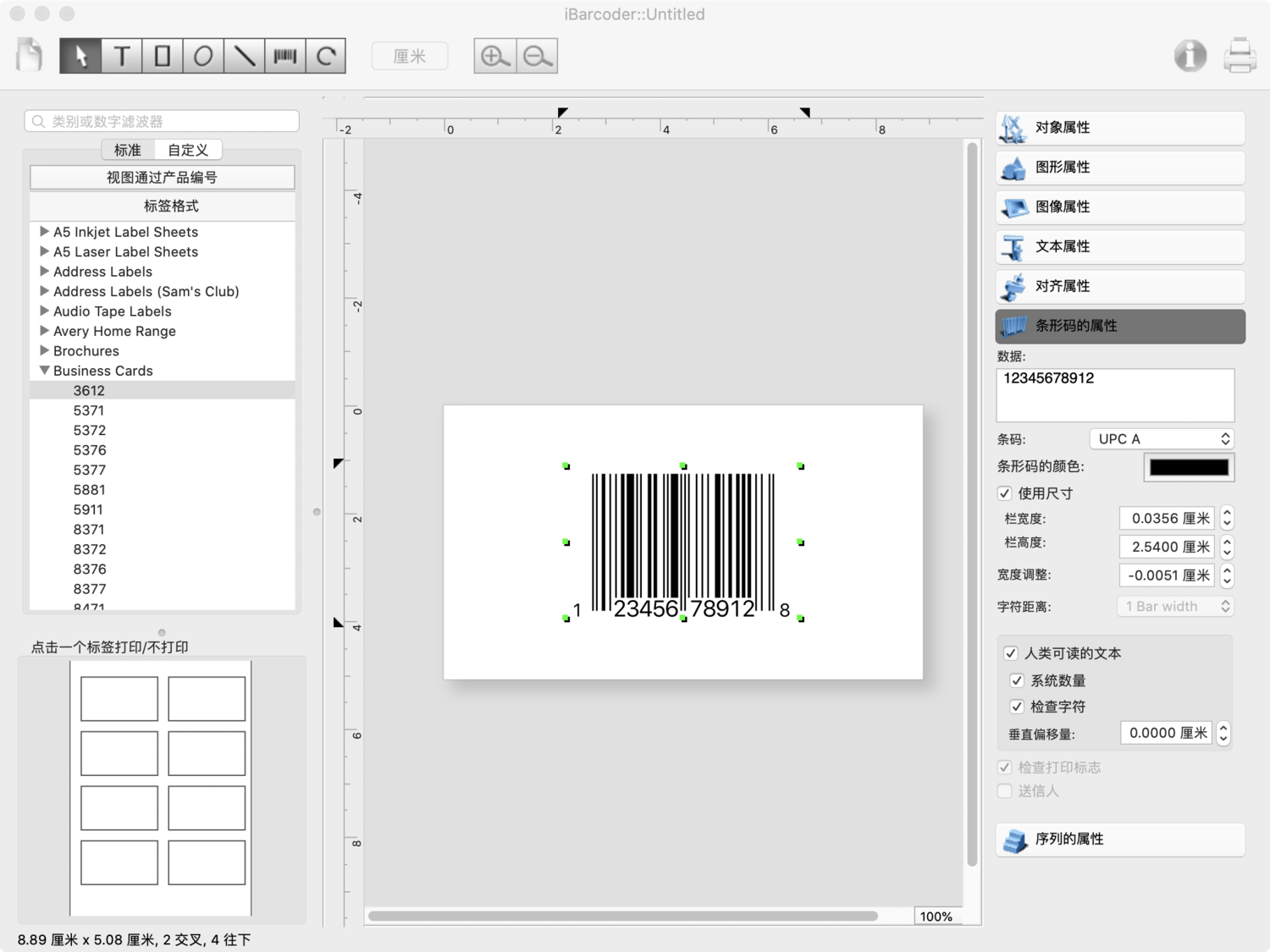Select the Text tool

point(120,55)
